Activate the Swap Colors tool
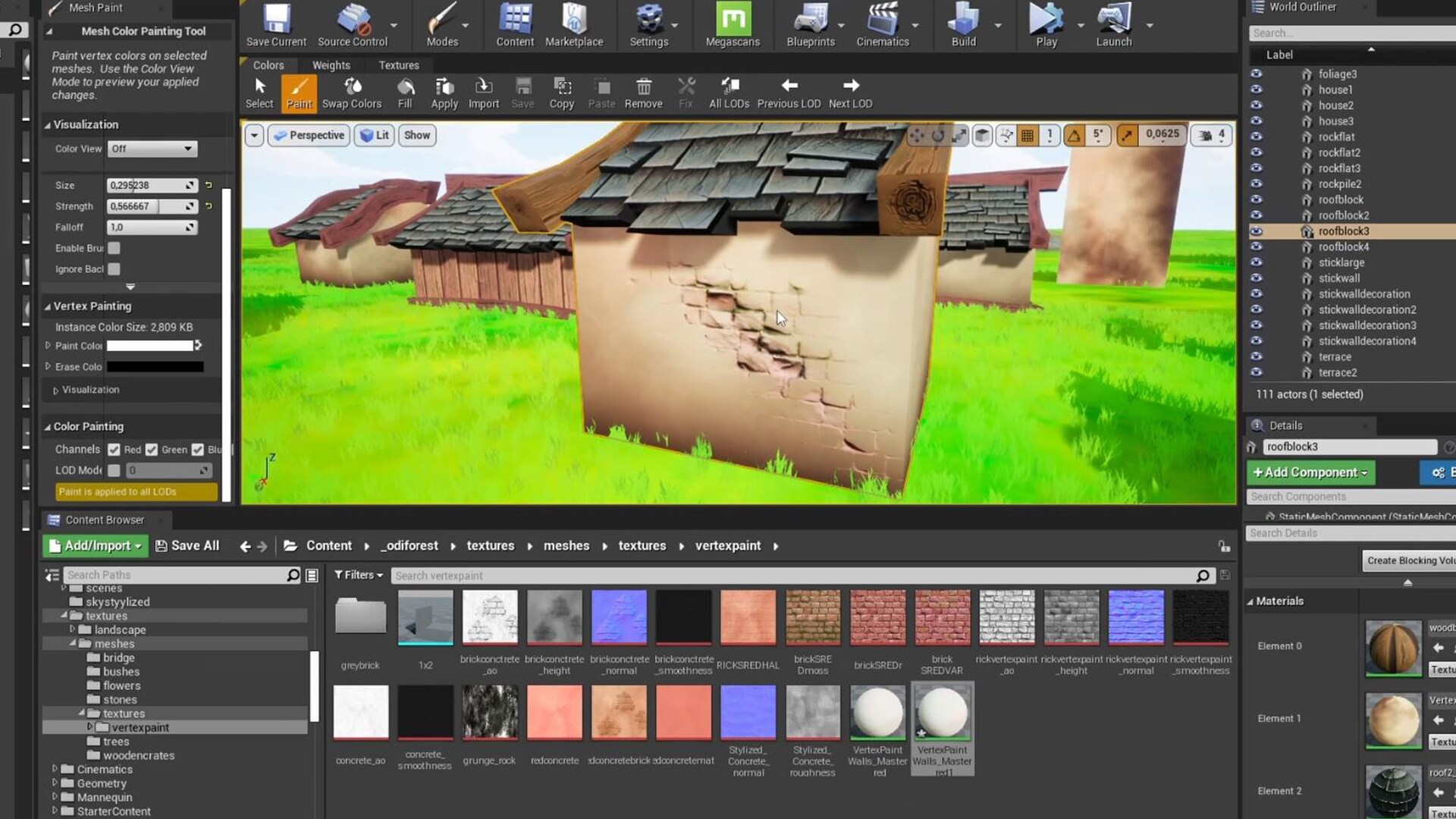The height and width of the screenshot is (819, 1456). 352,93
